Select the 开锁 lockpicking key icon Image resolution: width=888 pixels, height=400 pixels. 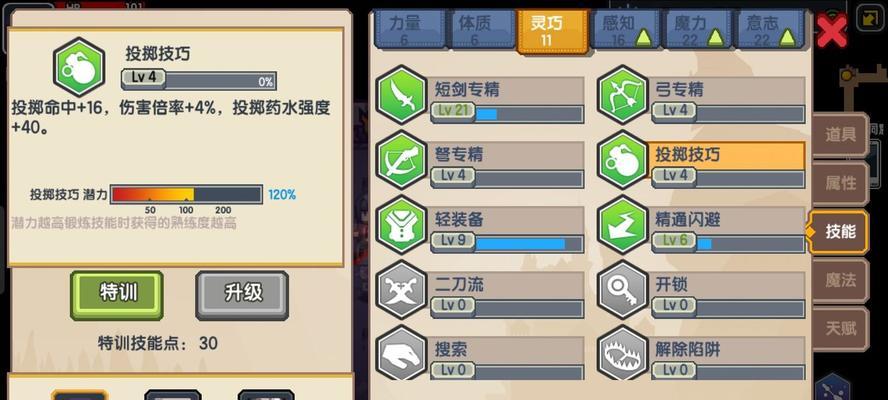[622, 291]
